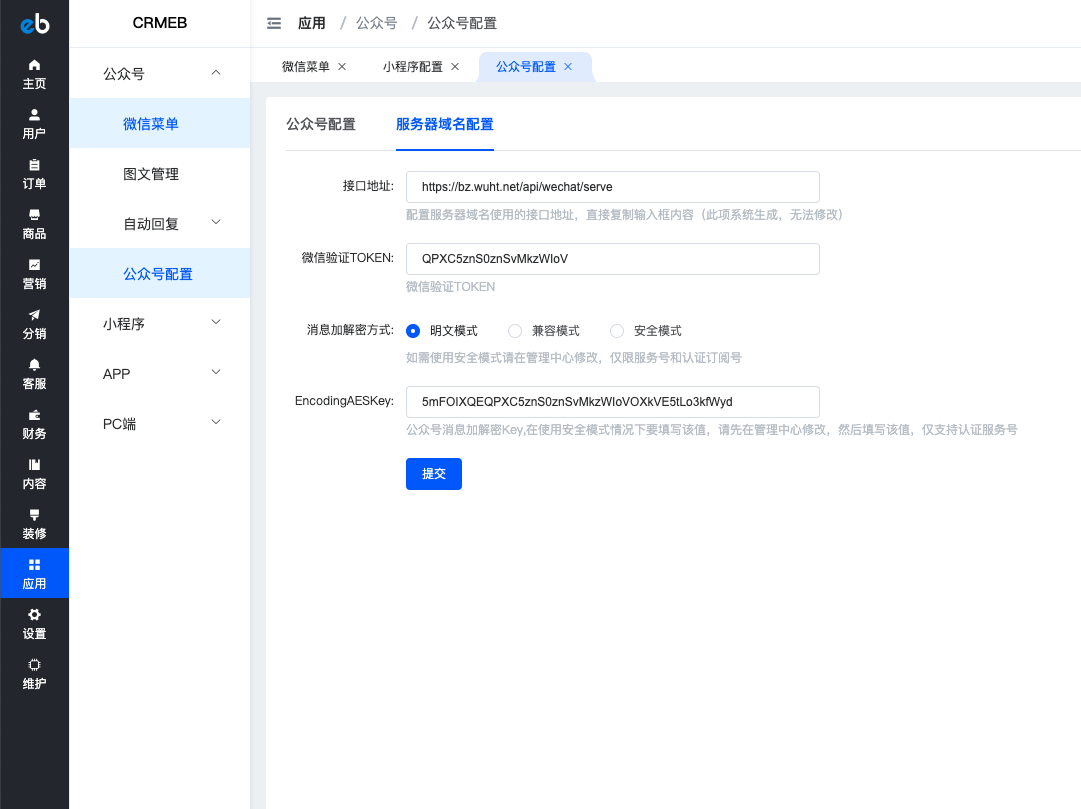Click the 客服 customer service bell icon

pyautogui.click(x=34, y=365)
